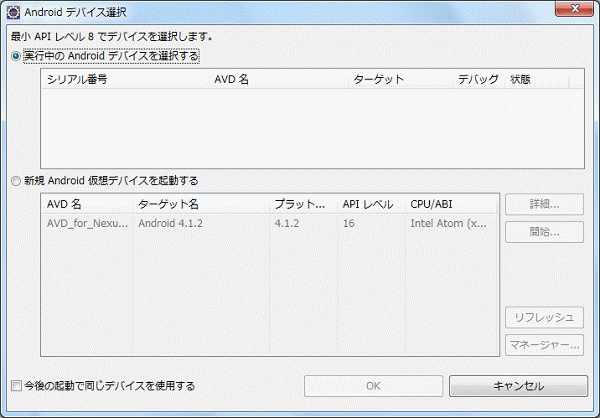Click the Android 4.1.2 target cell

[x=171, y=223]
